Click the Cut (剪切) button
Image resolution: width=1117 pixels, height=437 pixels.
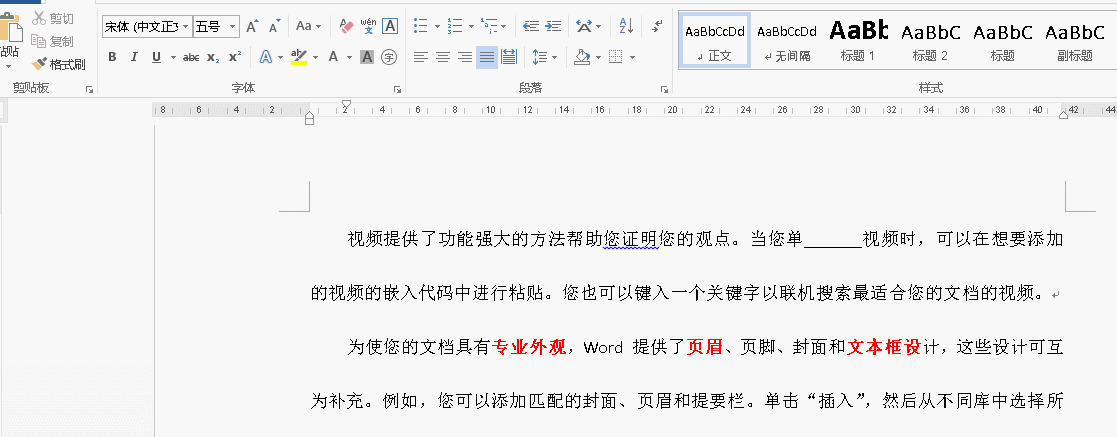point(53,19)
